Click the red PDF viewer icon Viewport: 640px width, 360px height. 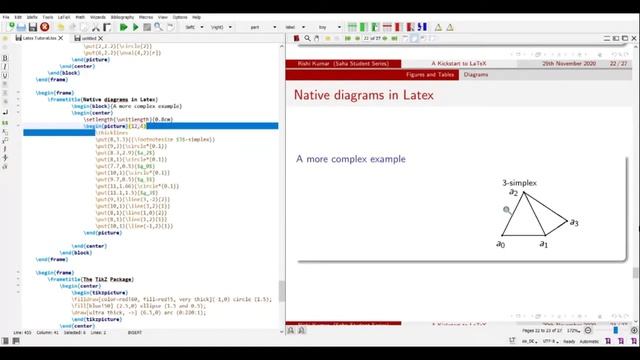[x=297, y=38]
